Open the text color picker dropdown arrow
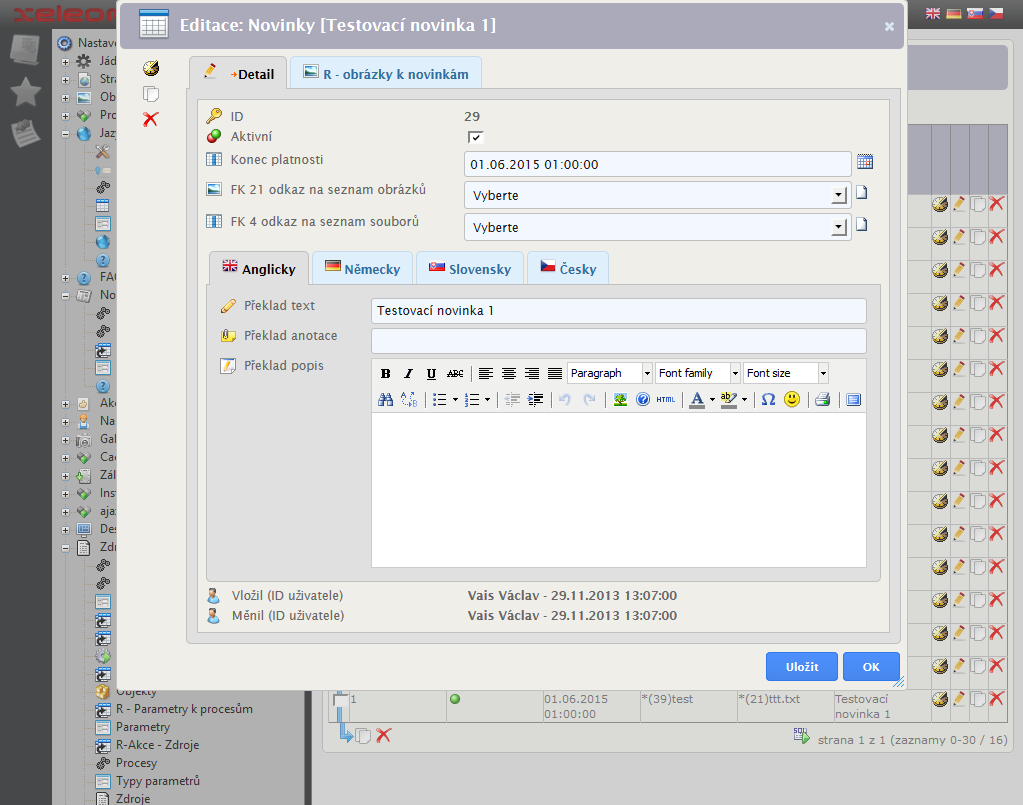 pos(712,399)
